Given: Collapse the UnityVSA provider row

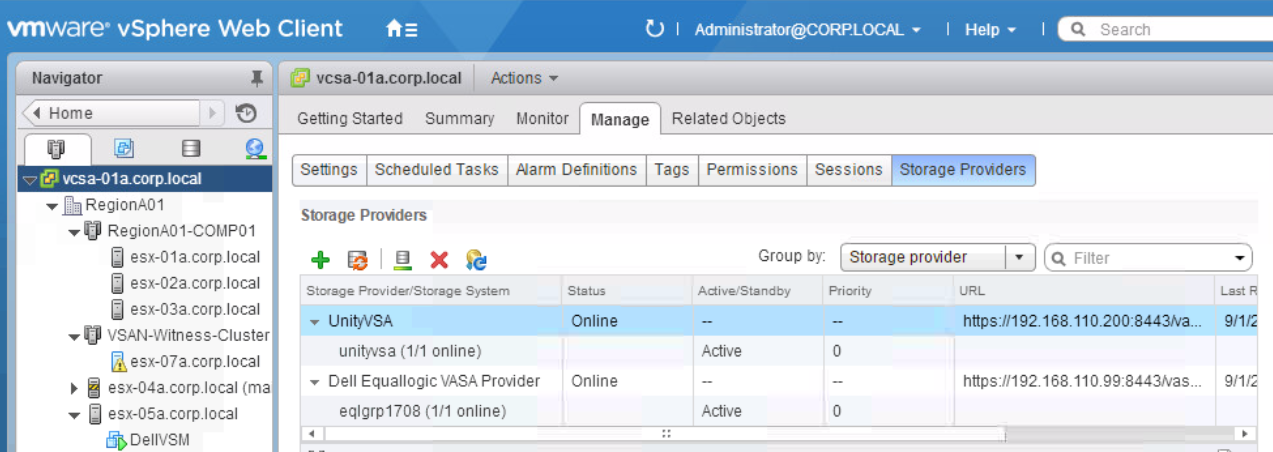Looking at the screenshot, I should 315,322.
